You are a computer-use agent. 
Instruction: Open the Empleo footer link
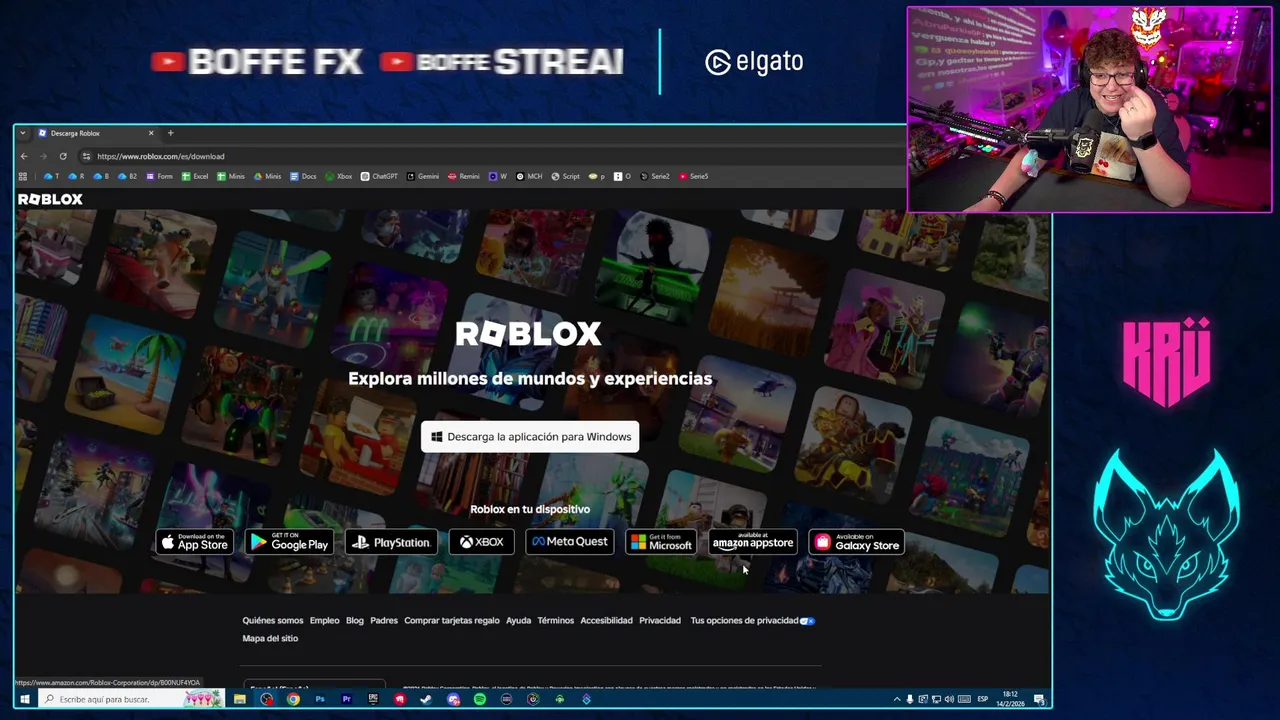[324, 620]
